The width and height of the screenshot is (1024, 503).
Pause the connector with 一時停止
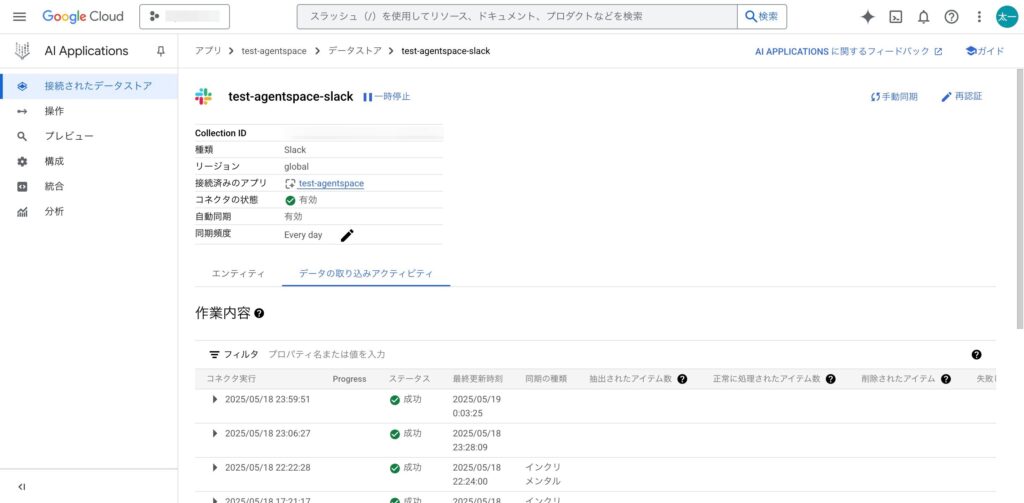(387, 97)
